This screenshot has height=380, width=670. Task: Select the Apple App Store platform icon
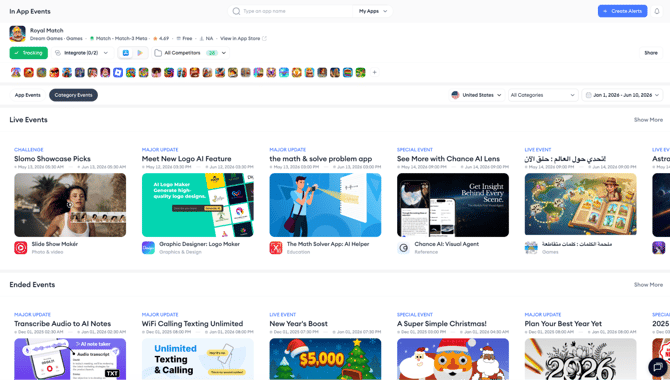126,53
